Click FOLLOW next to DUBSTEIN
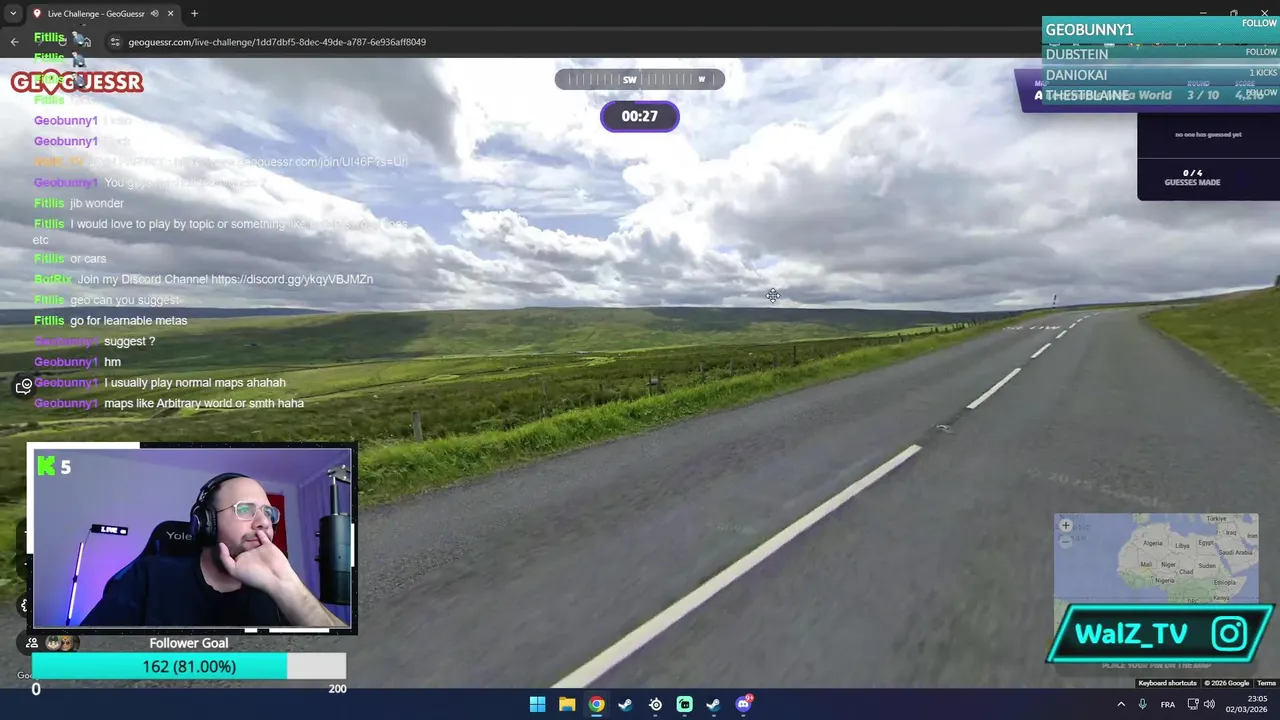 click(x=1261, y=52)
